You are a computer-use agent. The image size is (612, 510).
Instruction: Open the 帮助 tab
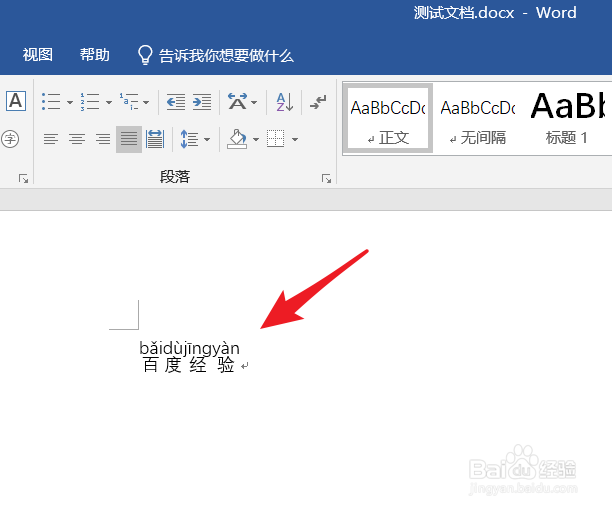[95, 55]
